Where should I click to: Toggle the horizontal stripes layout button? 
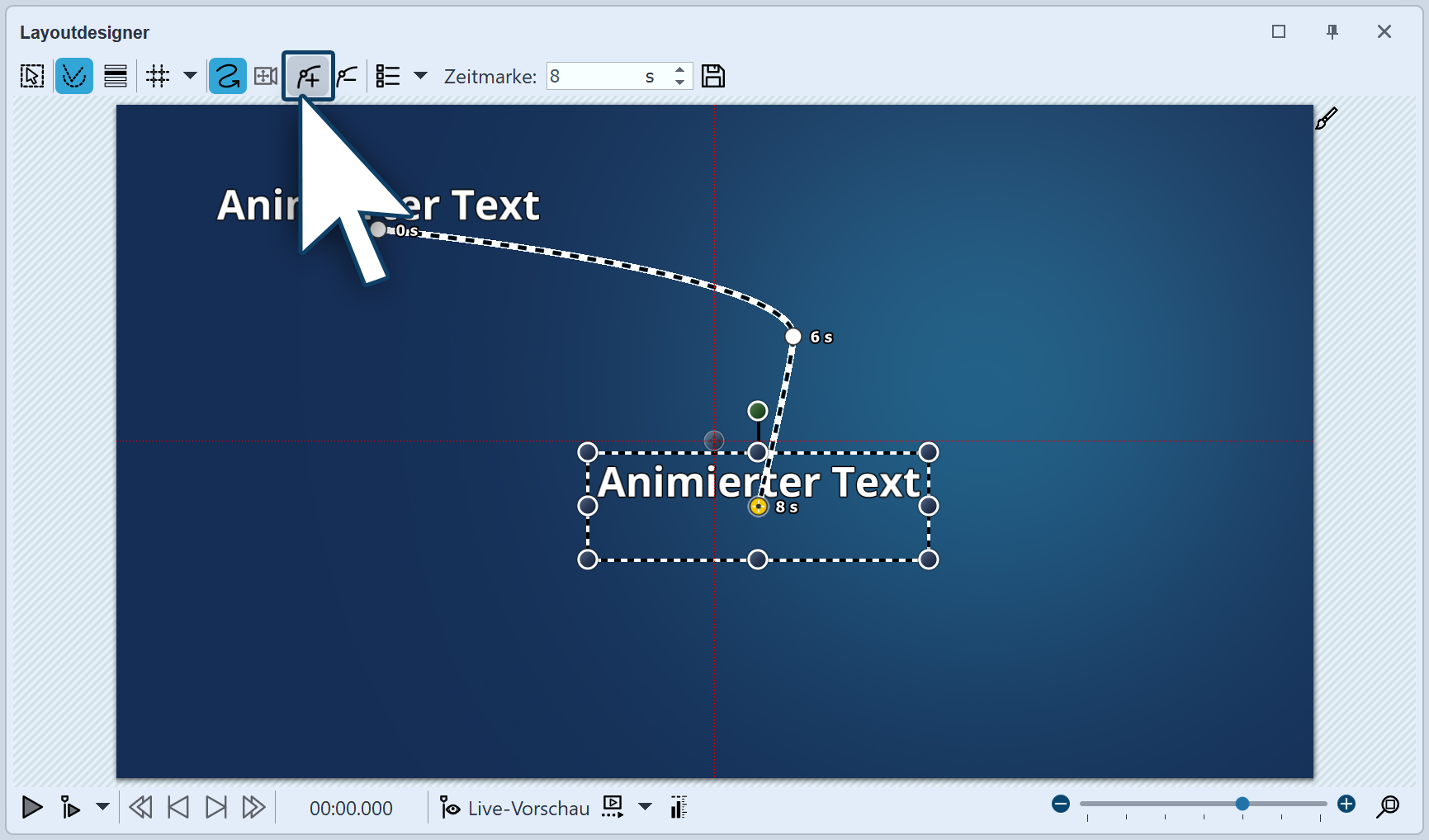pyautogui.click(x=116, y=77)
